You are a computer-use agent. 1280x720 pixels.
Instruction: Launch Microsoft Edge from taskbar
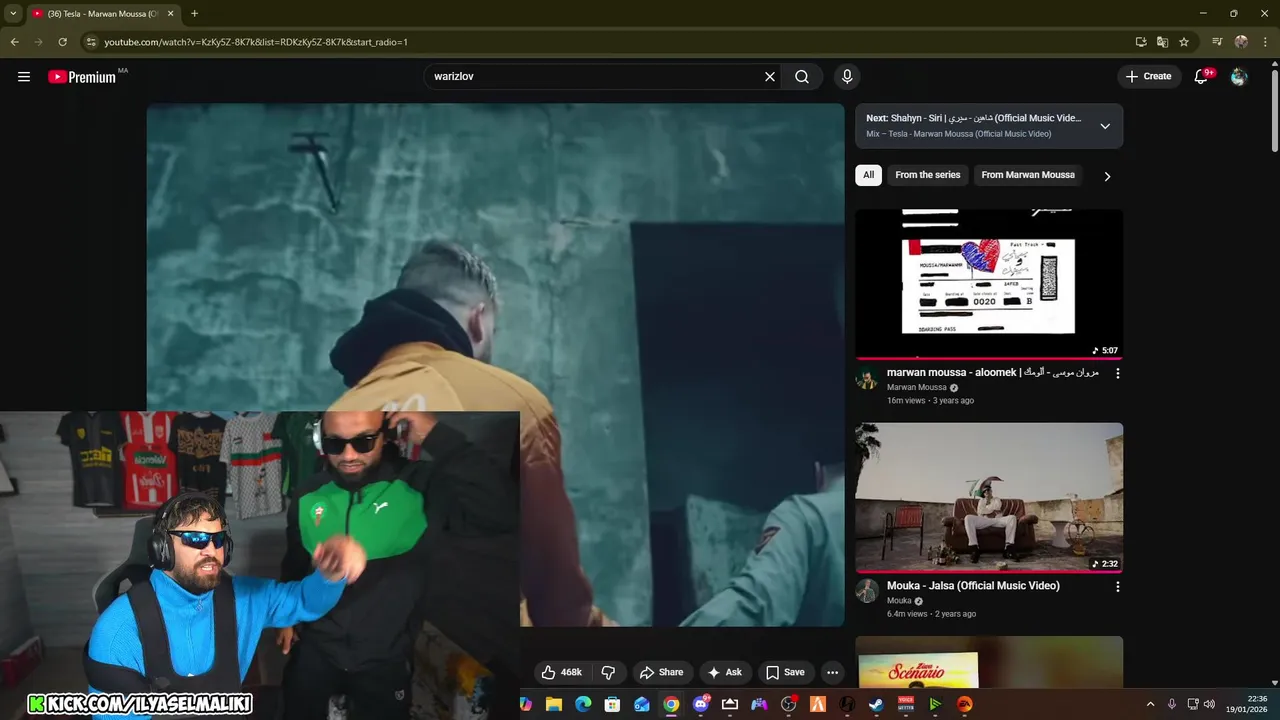point(583,704)
